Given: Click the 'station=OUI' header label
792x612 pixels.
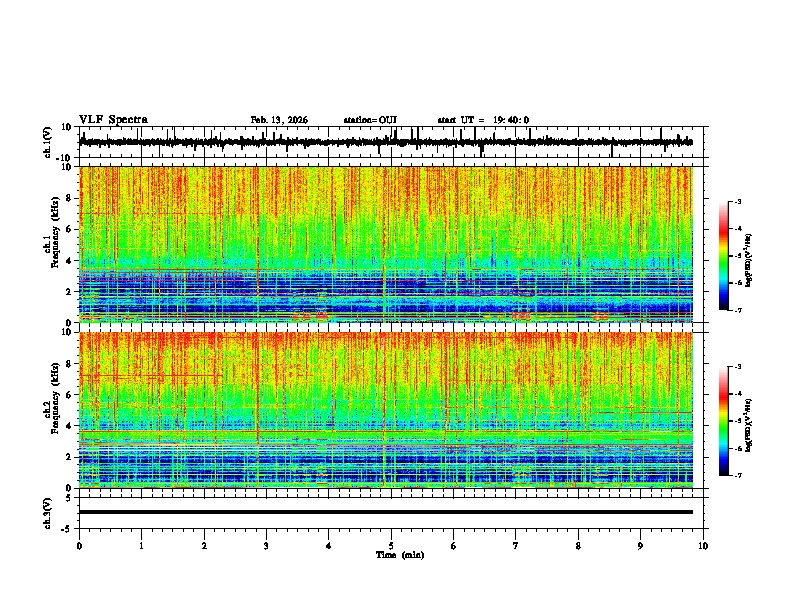Looking at the screenshot, I should (370, 120).
